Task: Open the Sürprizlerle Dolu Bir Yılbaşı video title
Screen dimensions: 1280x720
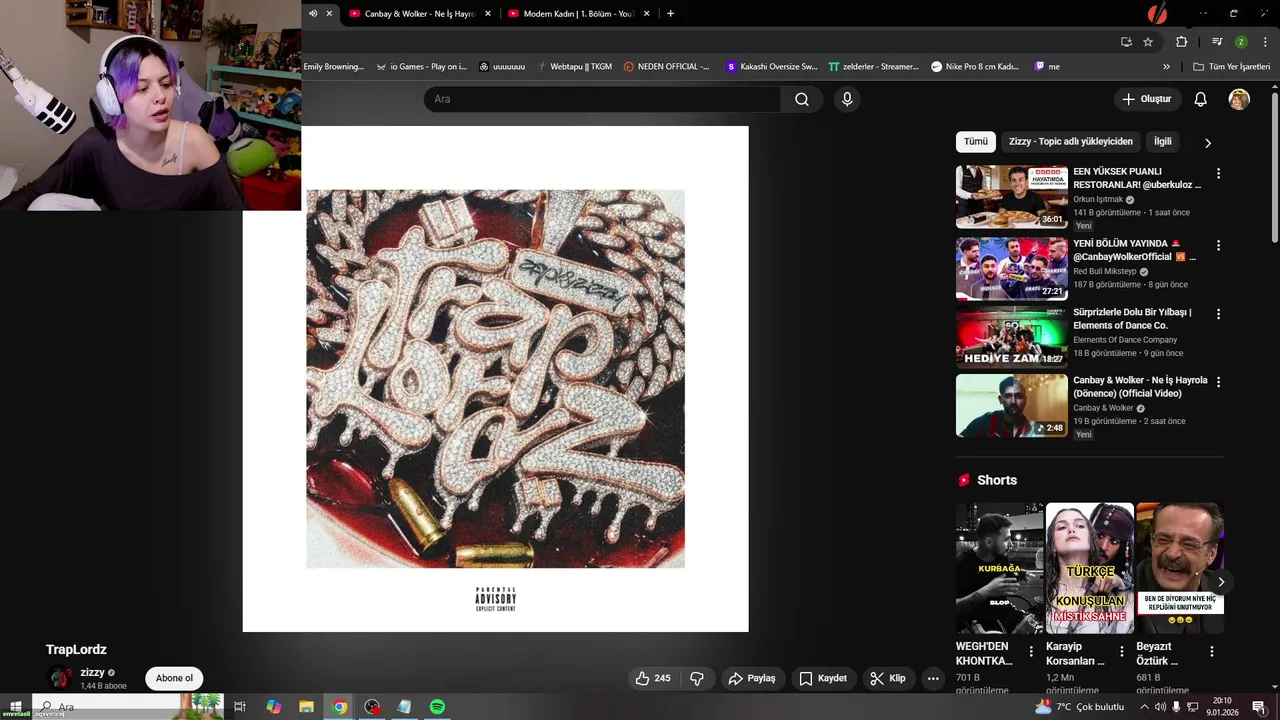Action: point(1133,319)
